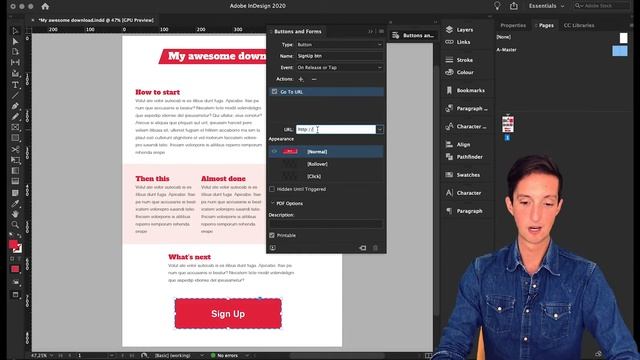Select the Type tool
This screenshot has width=640, height=360.
[15, 85]
